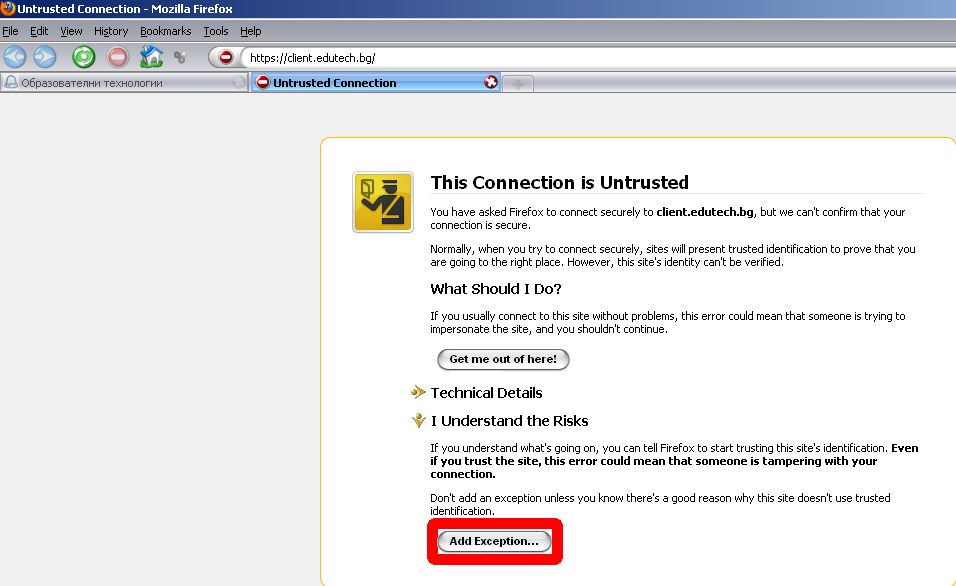Click the small gray toolbar icon beside Home

180,57
